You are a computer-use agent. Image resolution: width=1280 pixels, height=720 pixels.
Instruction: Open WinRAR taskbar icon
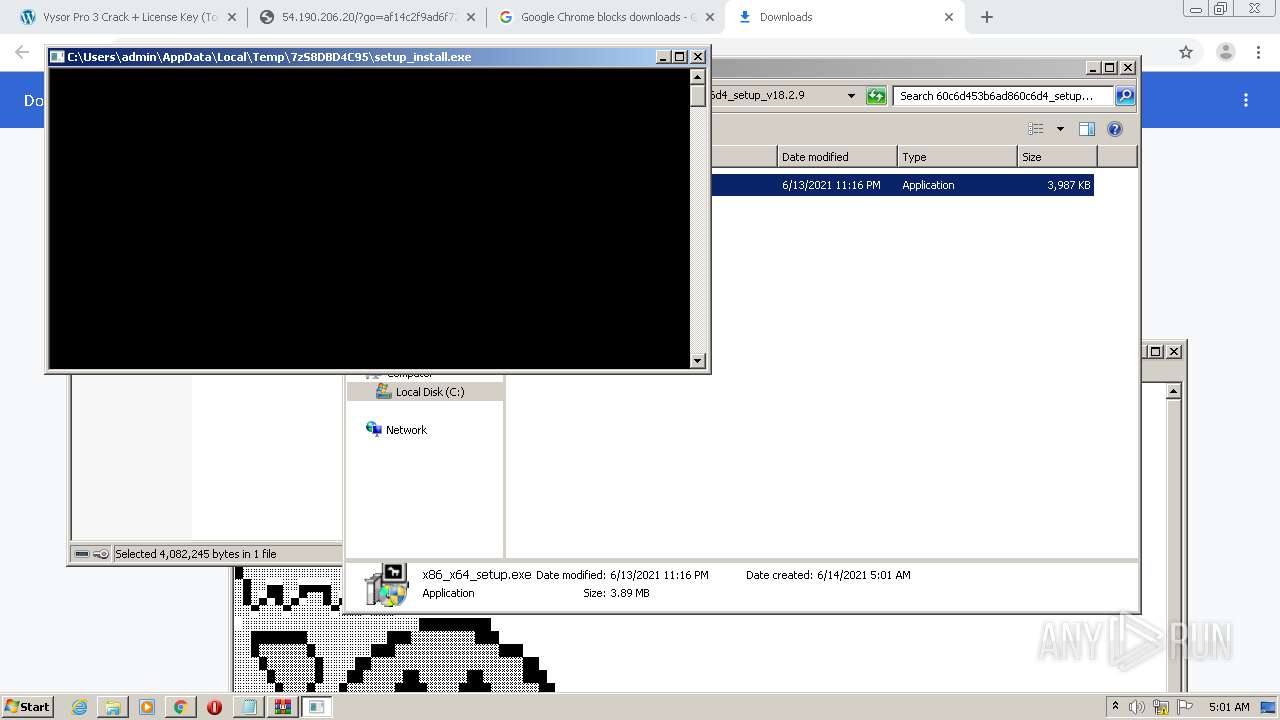tap(283, 707)
